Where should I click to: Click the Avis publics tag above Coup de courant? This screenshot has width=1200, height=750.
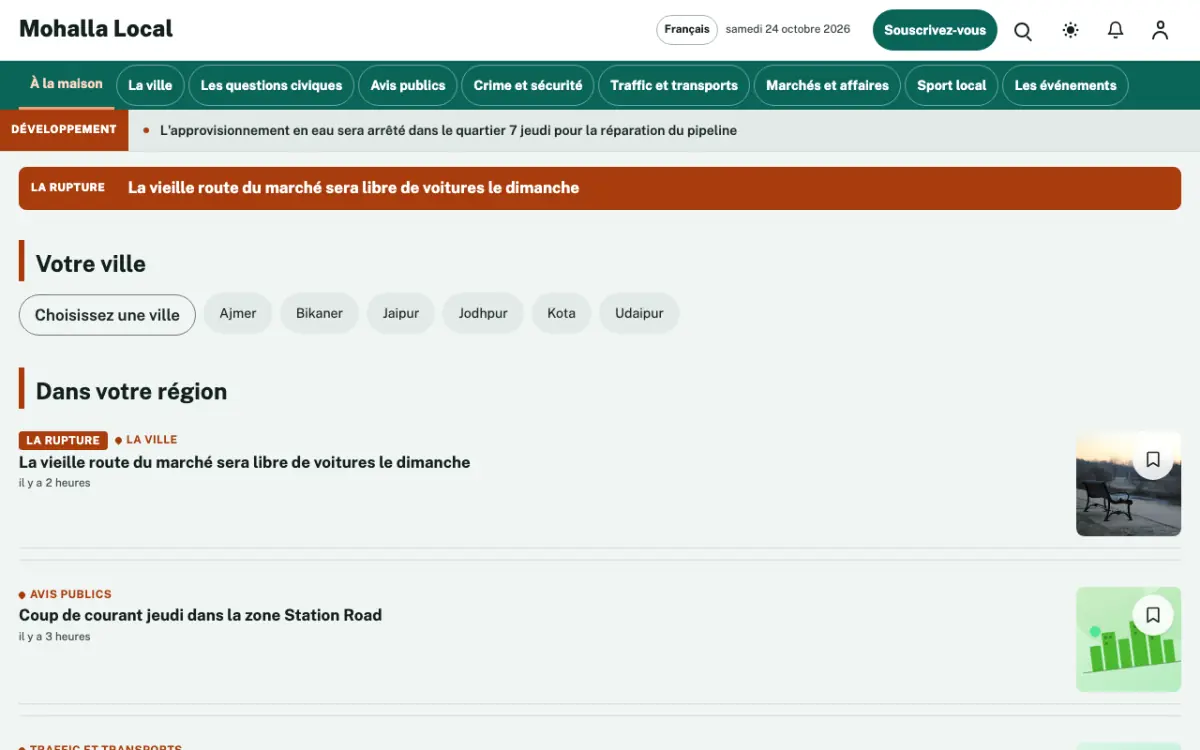click(x=65, y=594)
